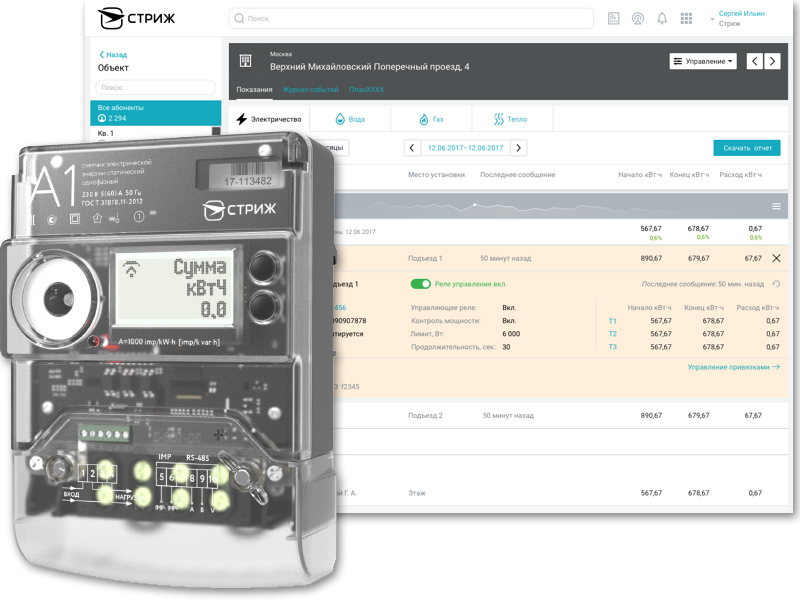Go to the previous object with the left arrow

tap(755, 61)
